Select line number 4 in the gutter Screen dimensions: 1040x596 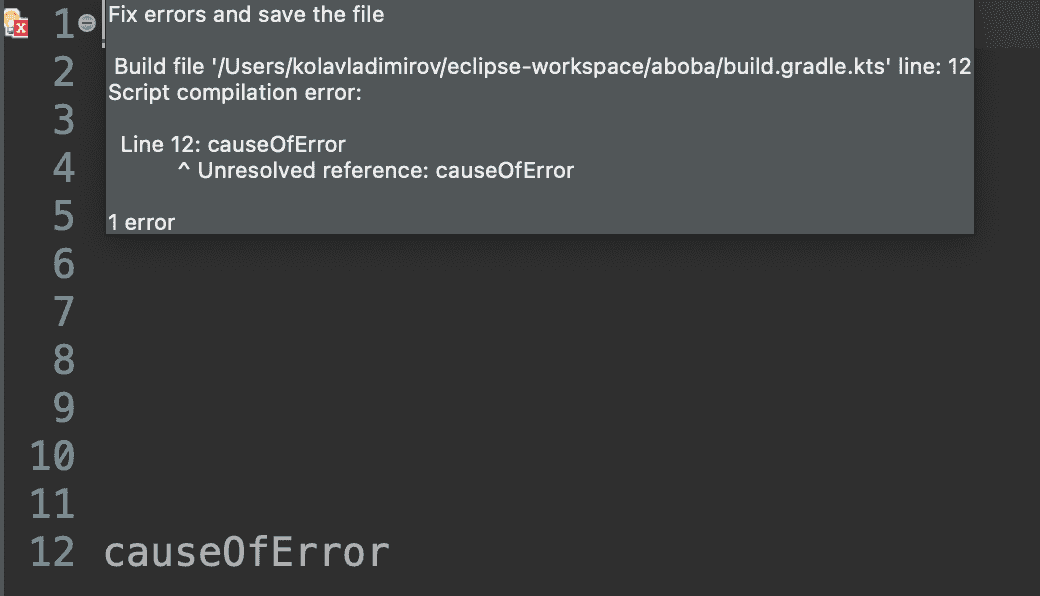point(64,168)
